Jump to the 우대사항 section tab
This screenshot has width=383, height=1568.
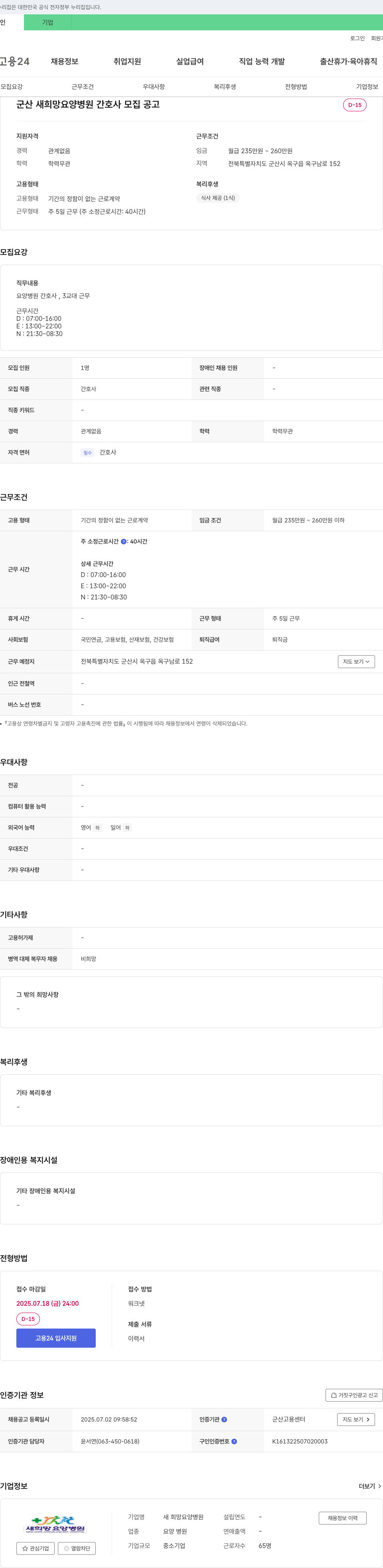154,87
